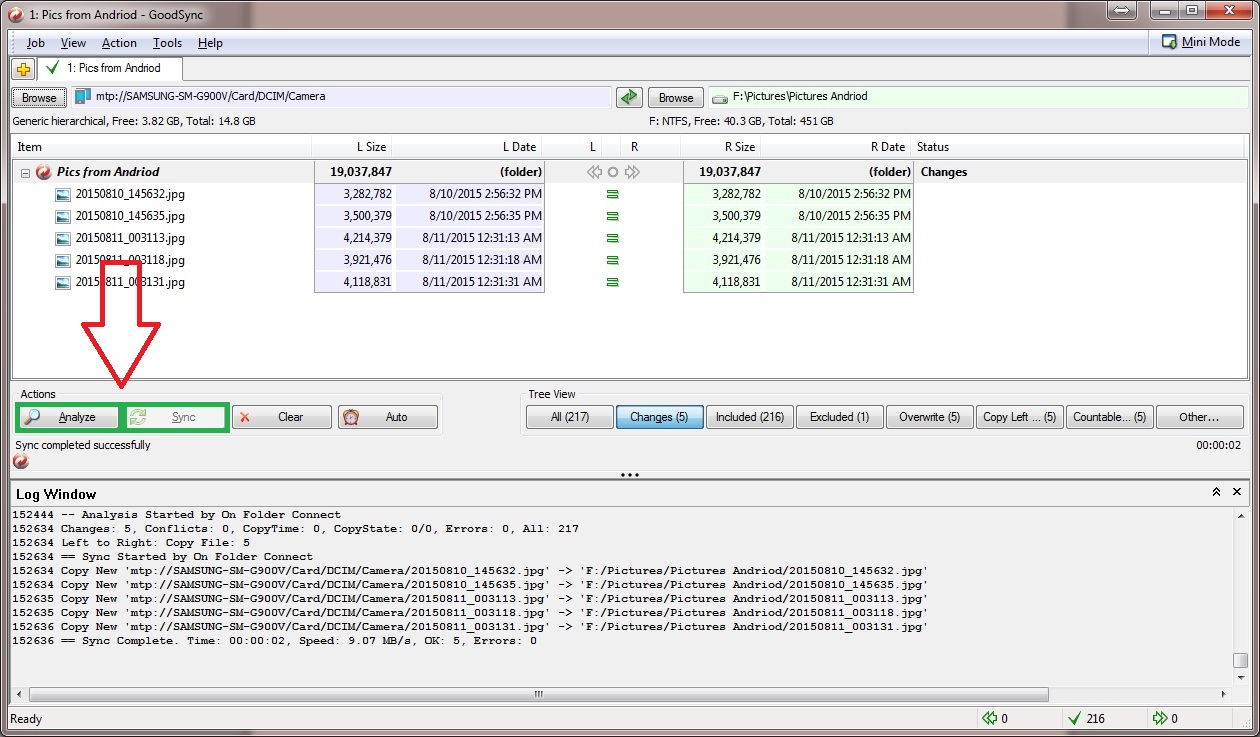Image resolution: width=1260 pixels, height=737 pixels.
Task: Toggle the Included (216) filter
Action: point(749,417)
